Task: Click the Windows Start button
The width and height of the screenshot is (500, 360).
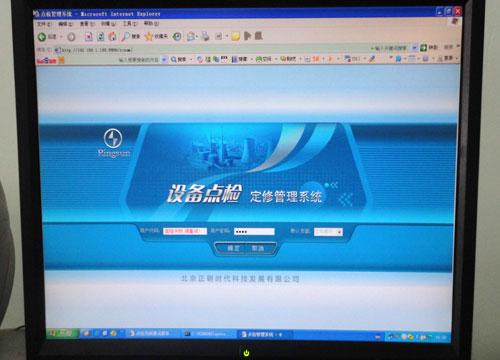Action: tap(62, 333)
